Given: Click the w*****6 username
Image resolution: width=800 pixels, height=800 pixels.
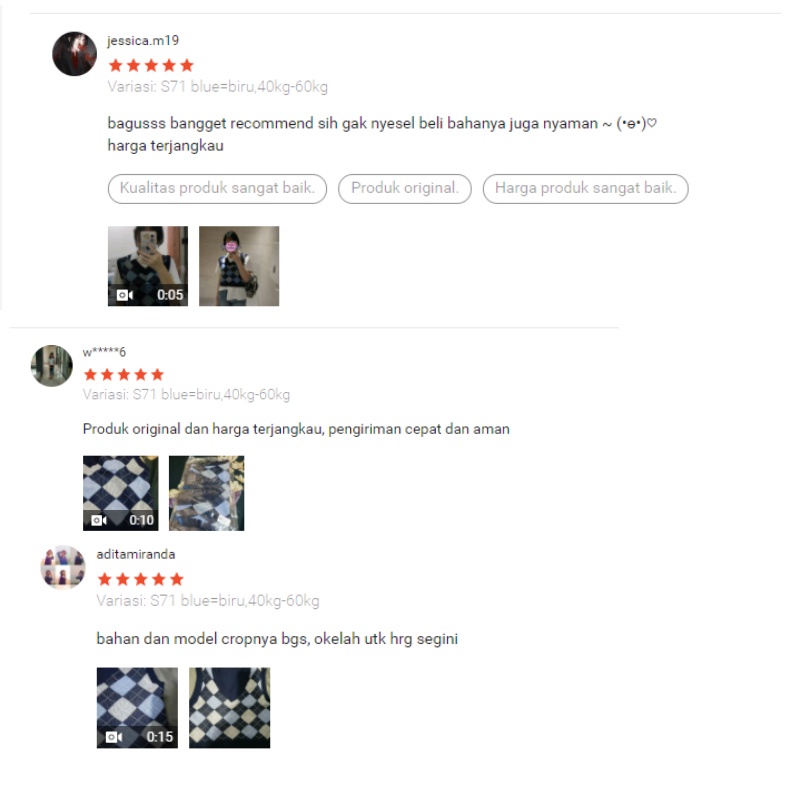Looking at the screenshot, I should click(104, 352).
